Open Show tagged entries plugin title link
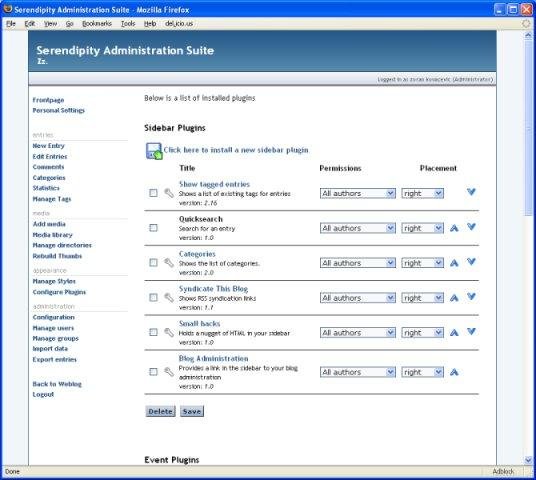Viewport: 536px width, 480px height. pyautogui.click(x=214, y=184)
